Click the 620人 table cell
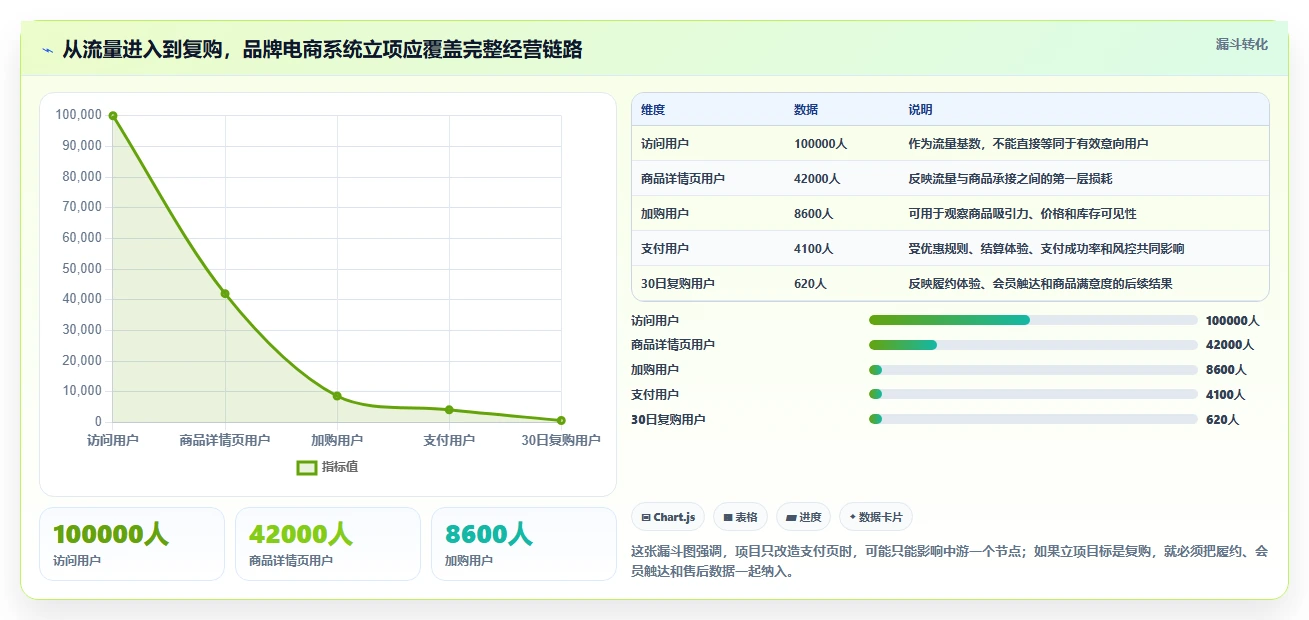 tap(810, 284)
